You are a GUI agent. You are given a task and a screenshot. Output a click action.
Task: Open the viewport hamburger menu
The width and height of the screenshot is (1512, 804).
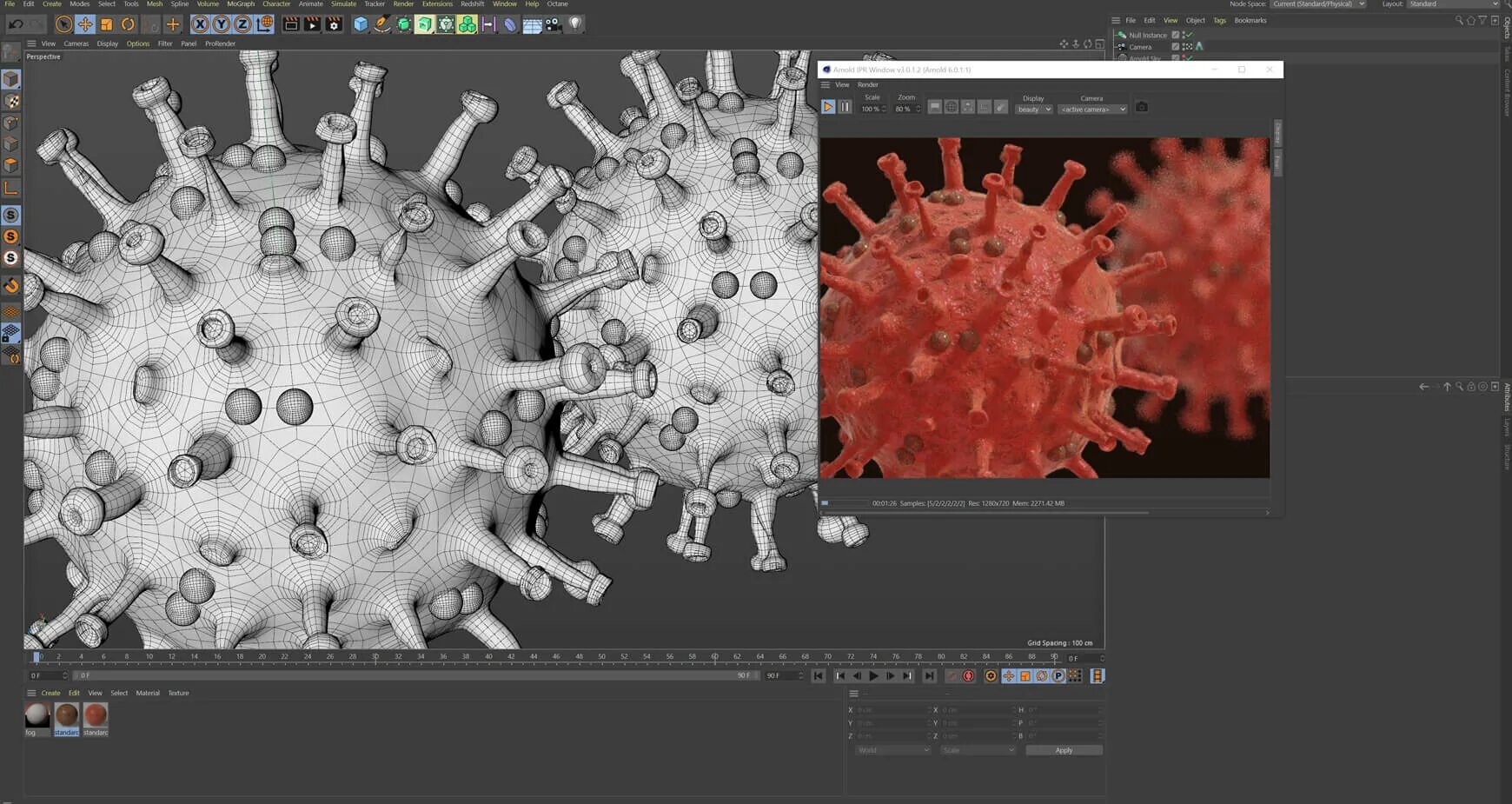[x=31, y=43]
